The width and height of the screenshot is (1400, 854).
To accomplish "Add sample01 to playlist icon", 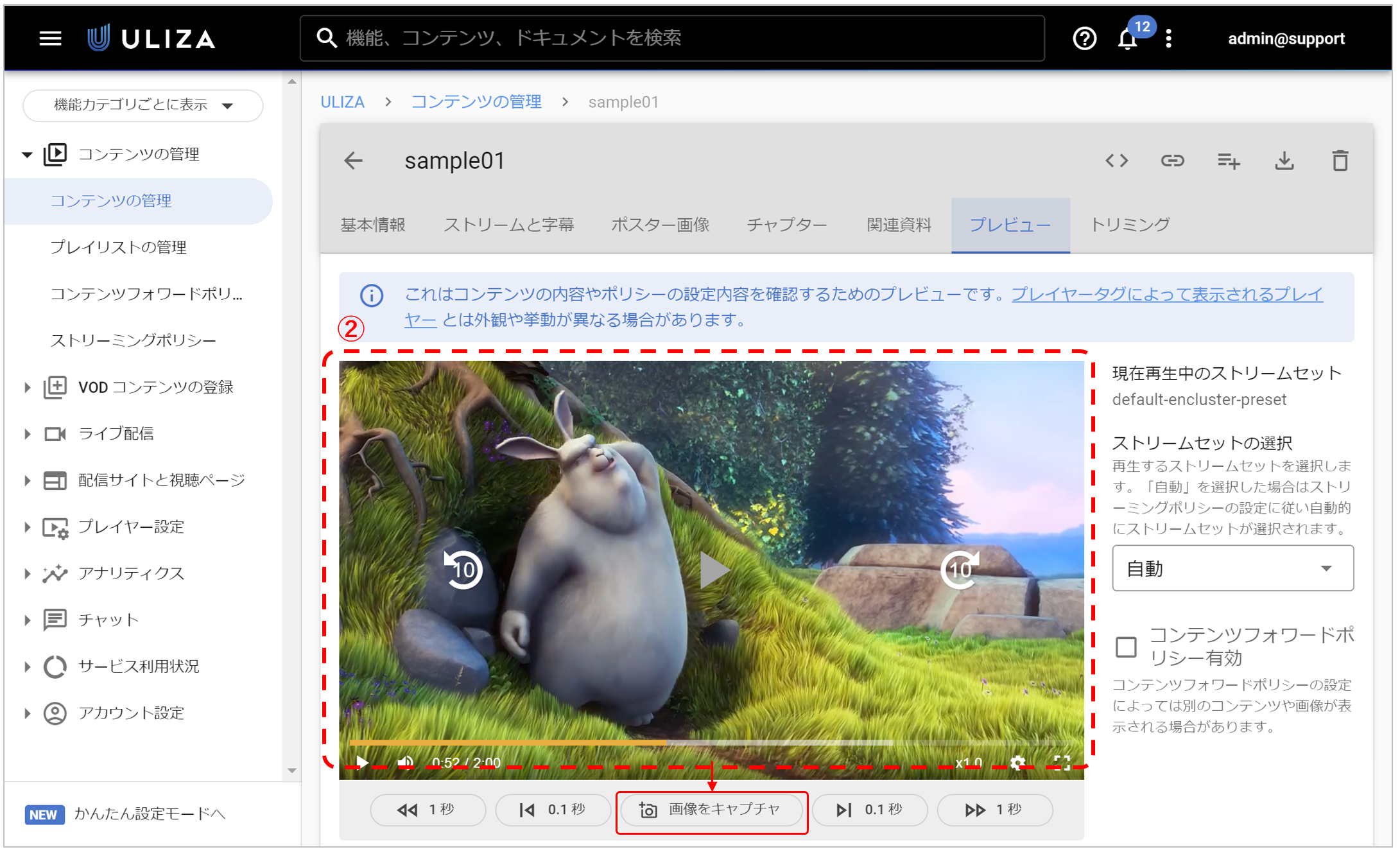I will (x=1229, y=161).
